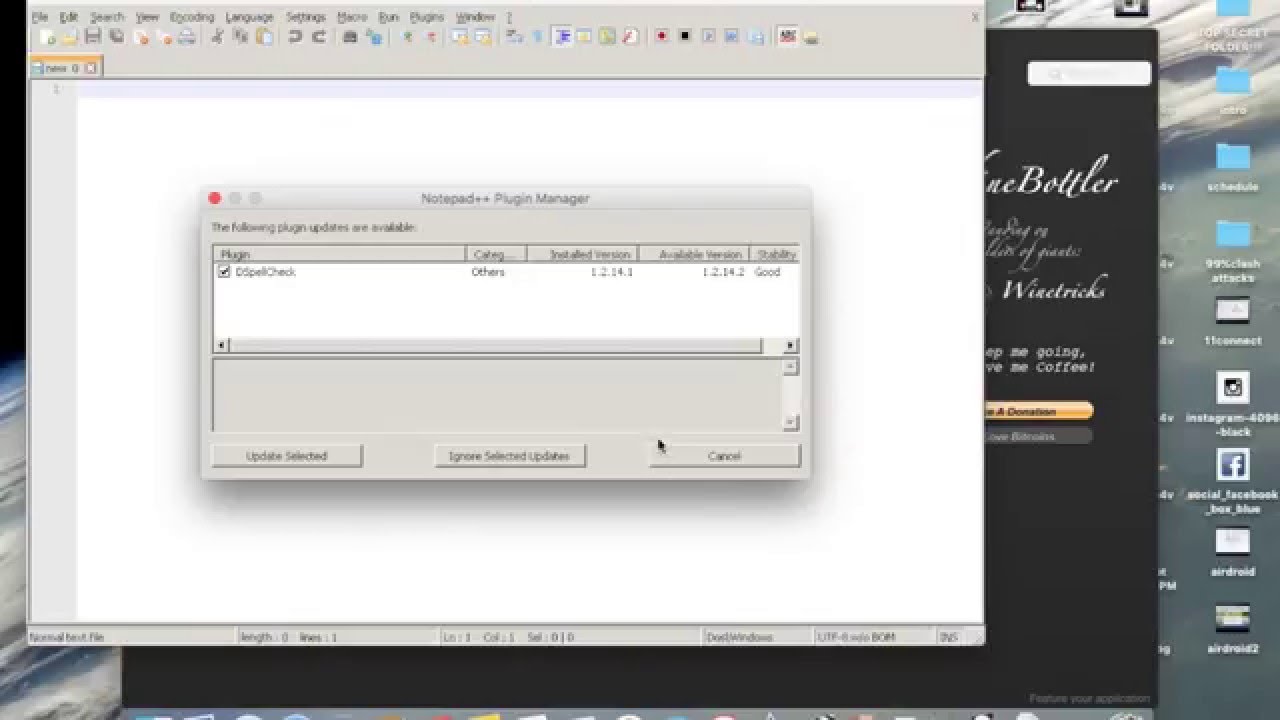This screenshot has width=1280, height=720.
Task: Toggle synchronized horizontal scrolling icon
Action: pos(484,37)
